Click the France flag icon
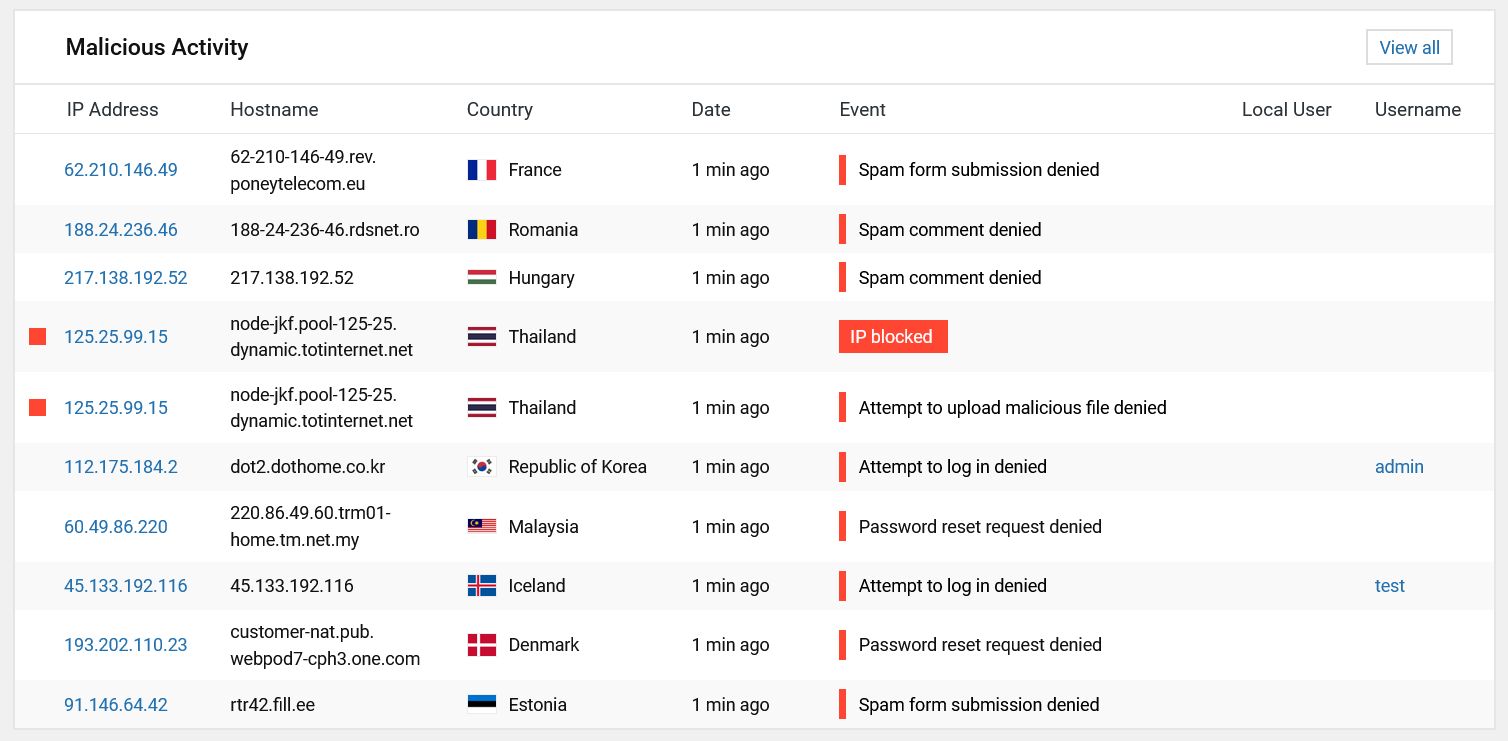This screenshot has width=1508, height=741. pos(481,170)
